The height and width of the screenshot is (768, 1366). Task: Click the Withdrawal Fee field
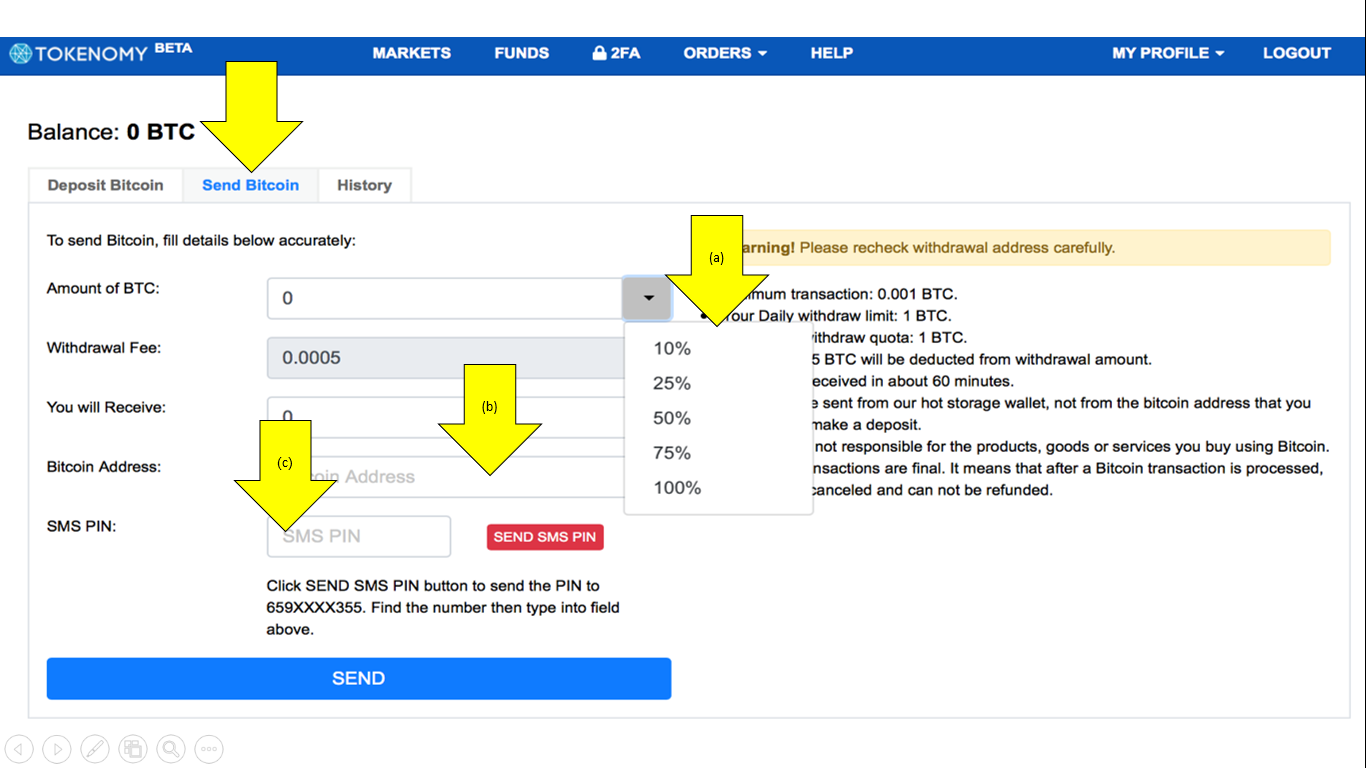tap(445, 357)
